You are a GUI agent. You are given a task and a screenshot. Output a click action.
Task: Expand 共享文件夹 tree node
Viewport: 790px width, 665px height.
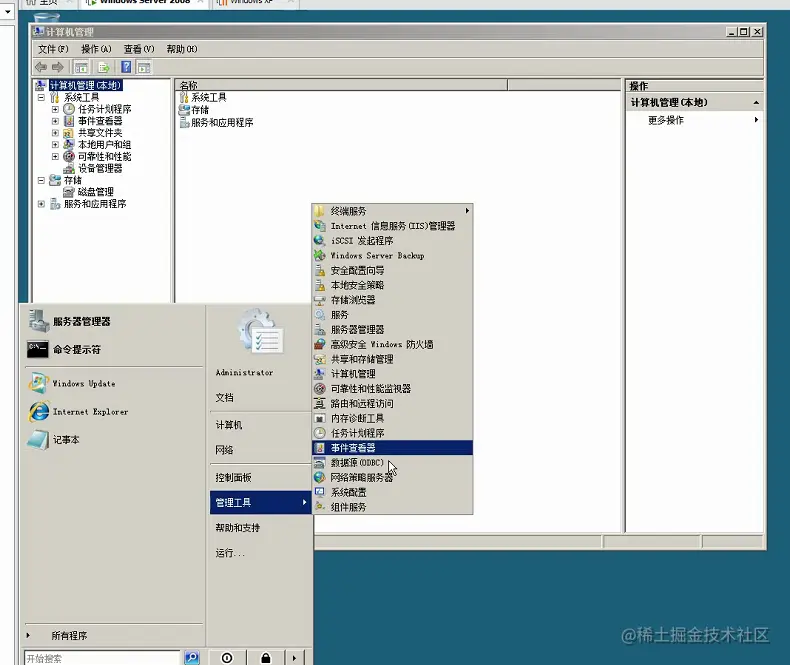pyautogui.click(x=55, y=132)
